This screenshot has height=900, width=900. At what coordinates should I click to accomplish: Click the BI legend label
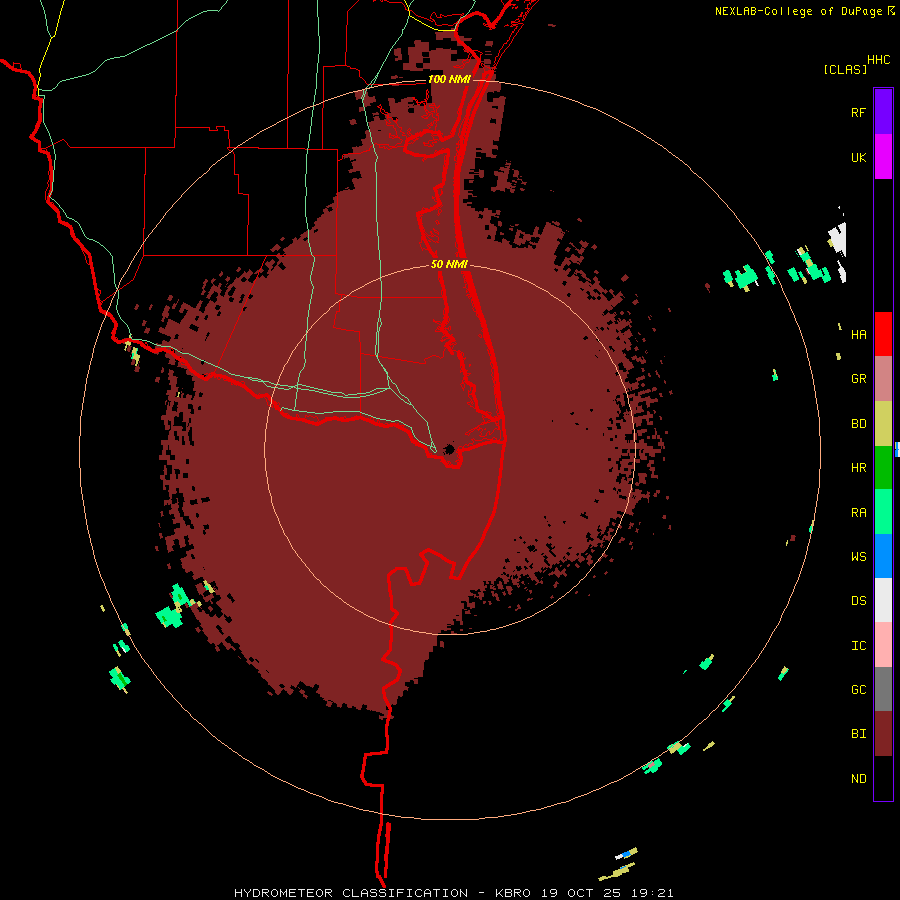pyautogui.click(x=858, y=734)
